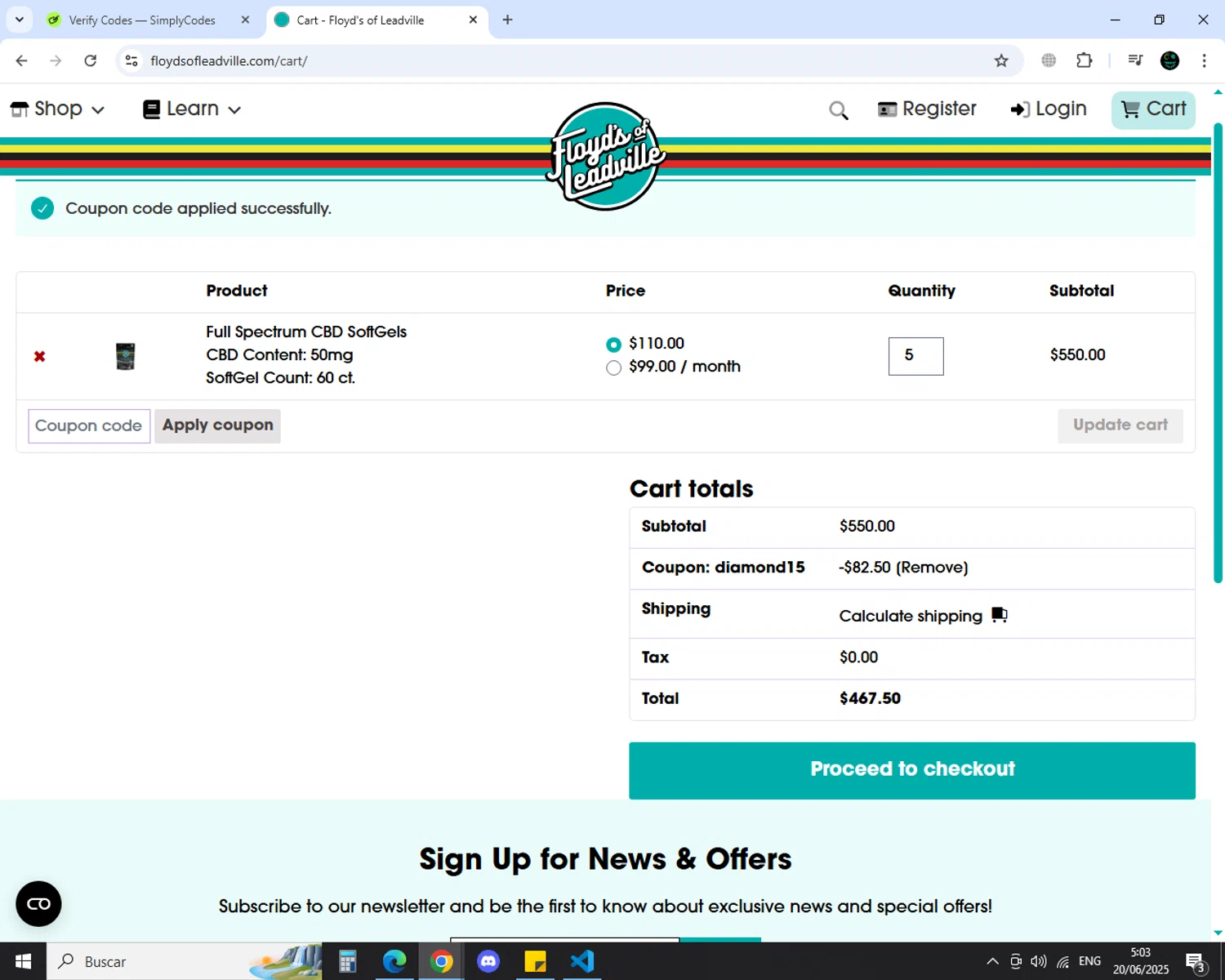Open the Cart button in header
Screen dimensions: 1225x980
1153,109
